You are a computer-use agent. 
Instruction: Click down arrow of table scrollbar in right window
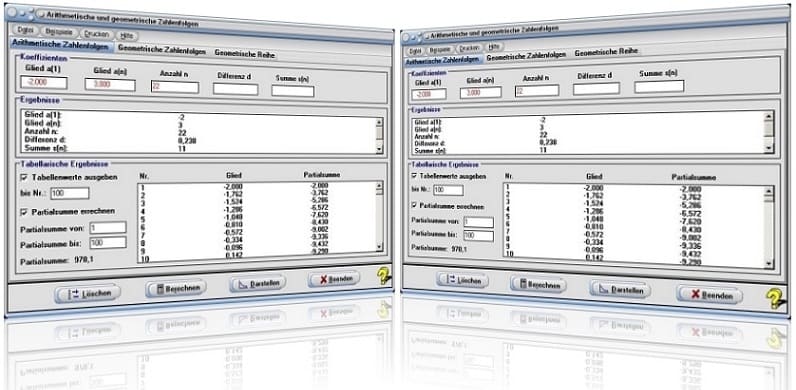point(769,264)
